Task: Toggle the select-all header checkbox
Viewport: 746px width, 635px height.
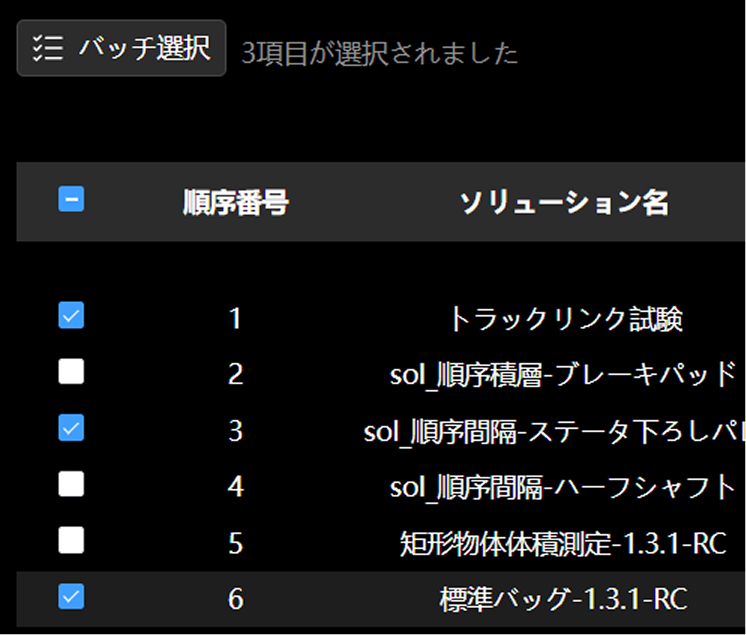Action: (71, 200)
